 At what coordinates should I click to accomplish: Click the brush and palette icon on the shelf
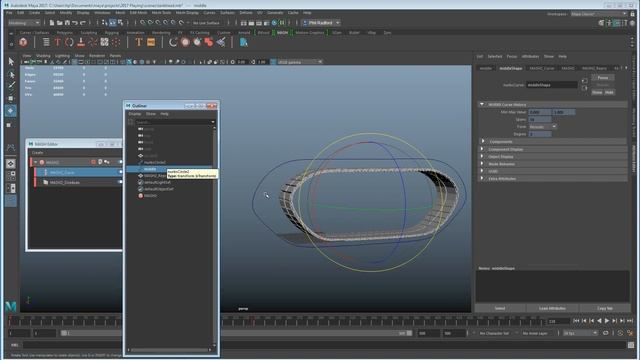(221, 42)
